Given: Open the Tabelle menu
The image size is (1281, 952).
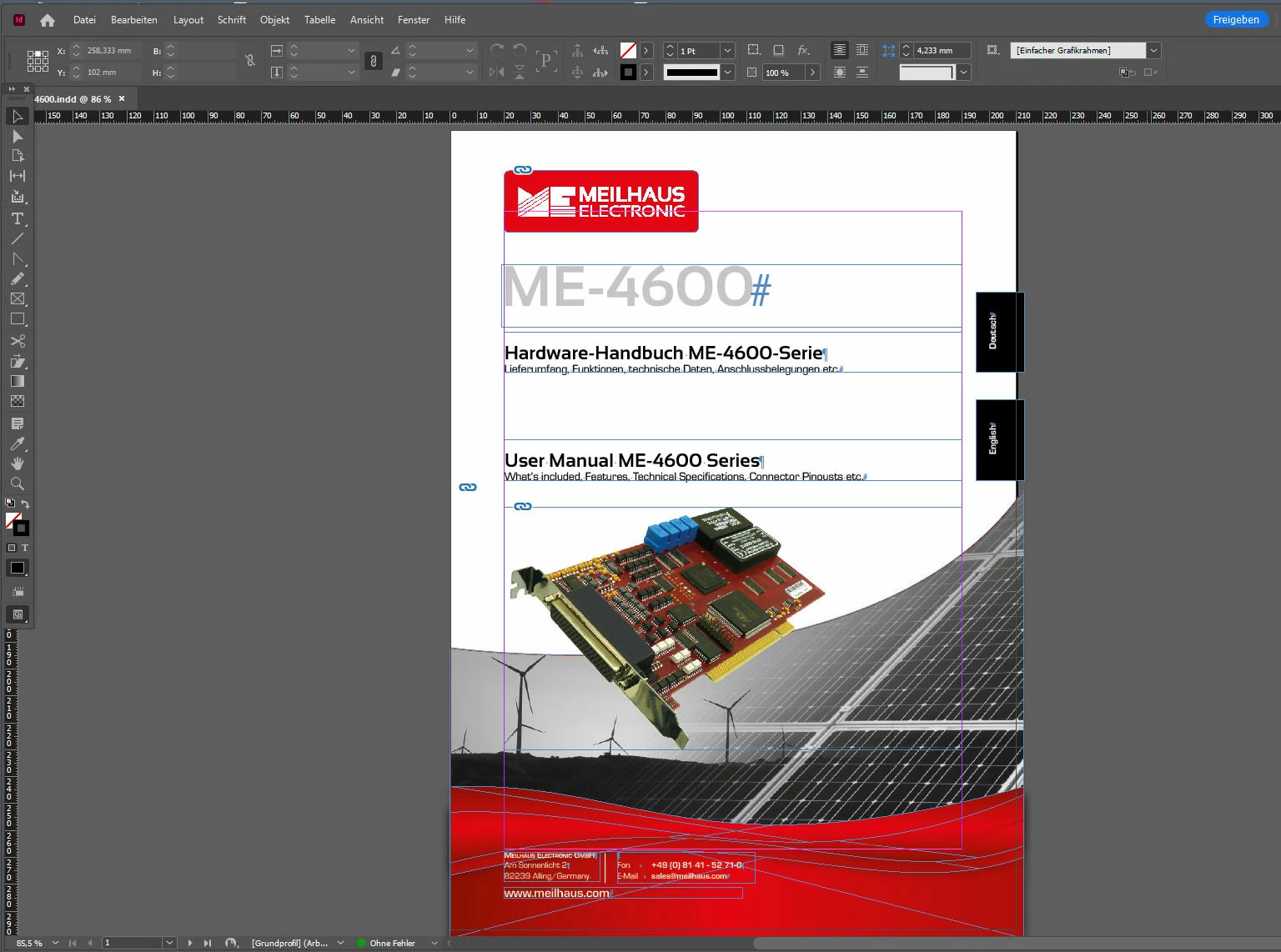Looking at the screenshot, I should point(319,20).
